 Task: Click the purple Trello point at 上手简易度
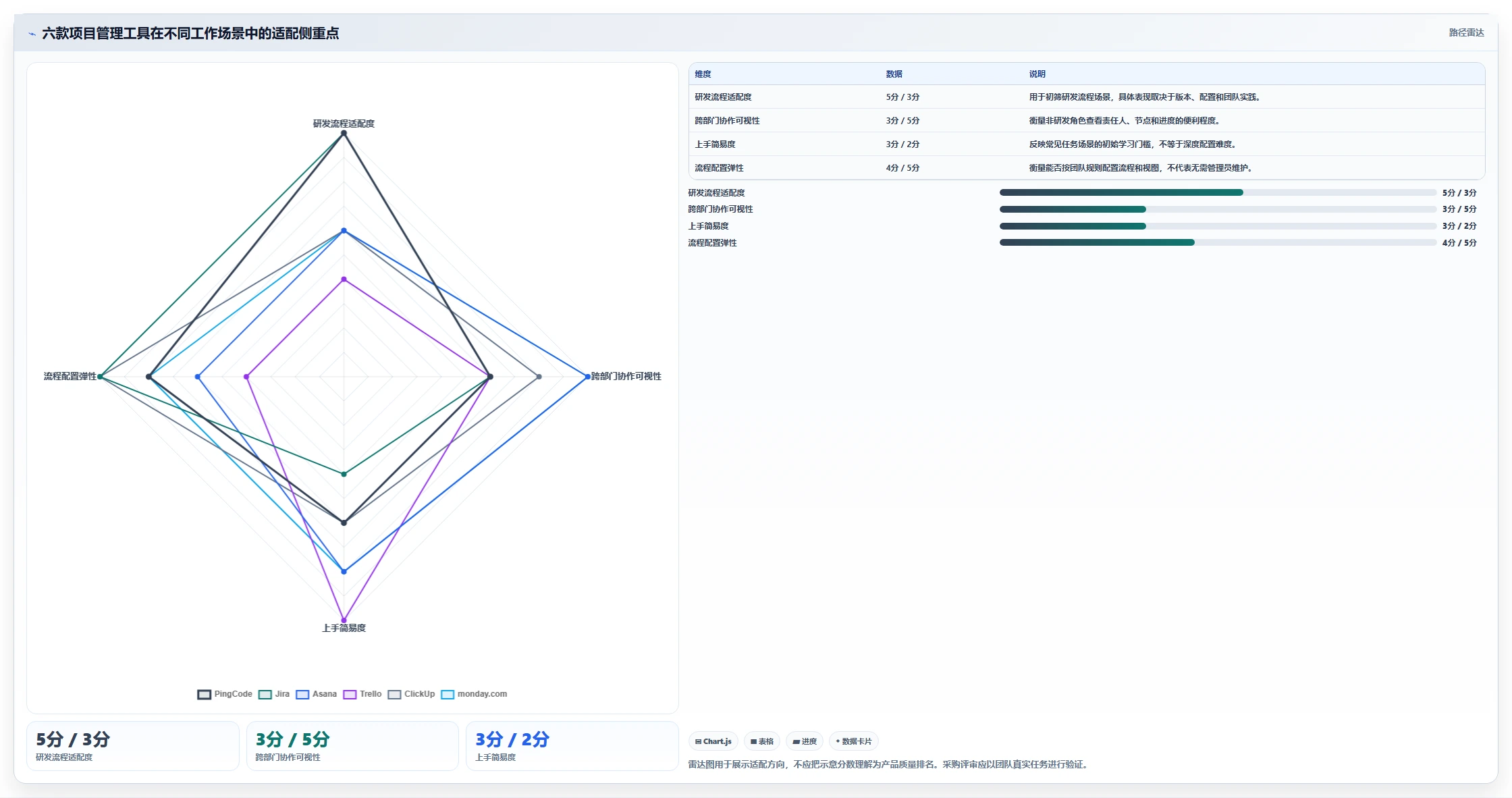[344, 620]
